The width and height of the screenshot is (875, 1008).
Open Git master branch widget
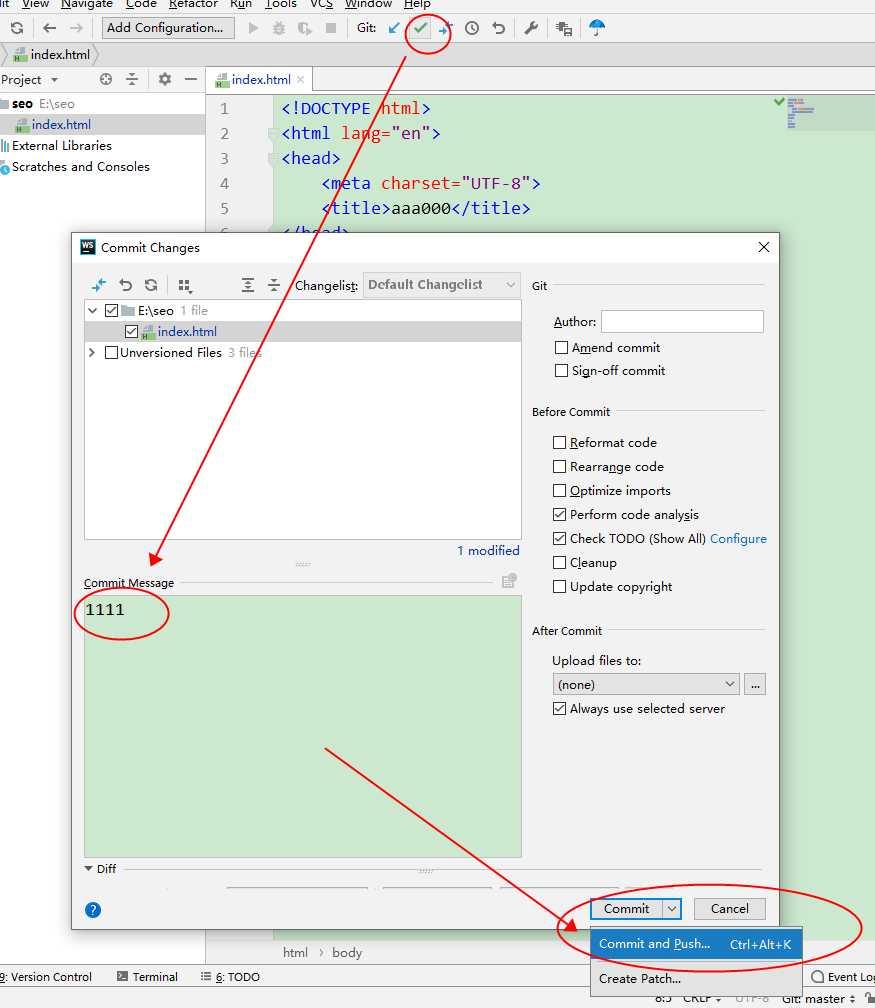(x=818, y=998)
